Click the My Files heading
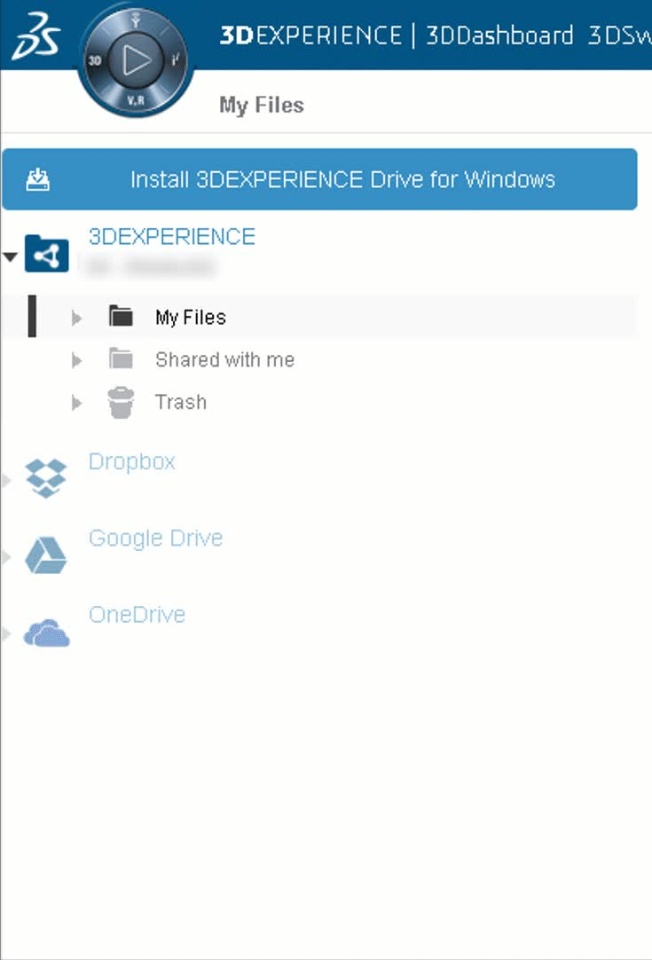This screenshot has height=960, width=652. (261, 105)
